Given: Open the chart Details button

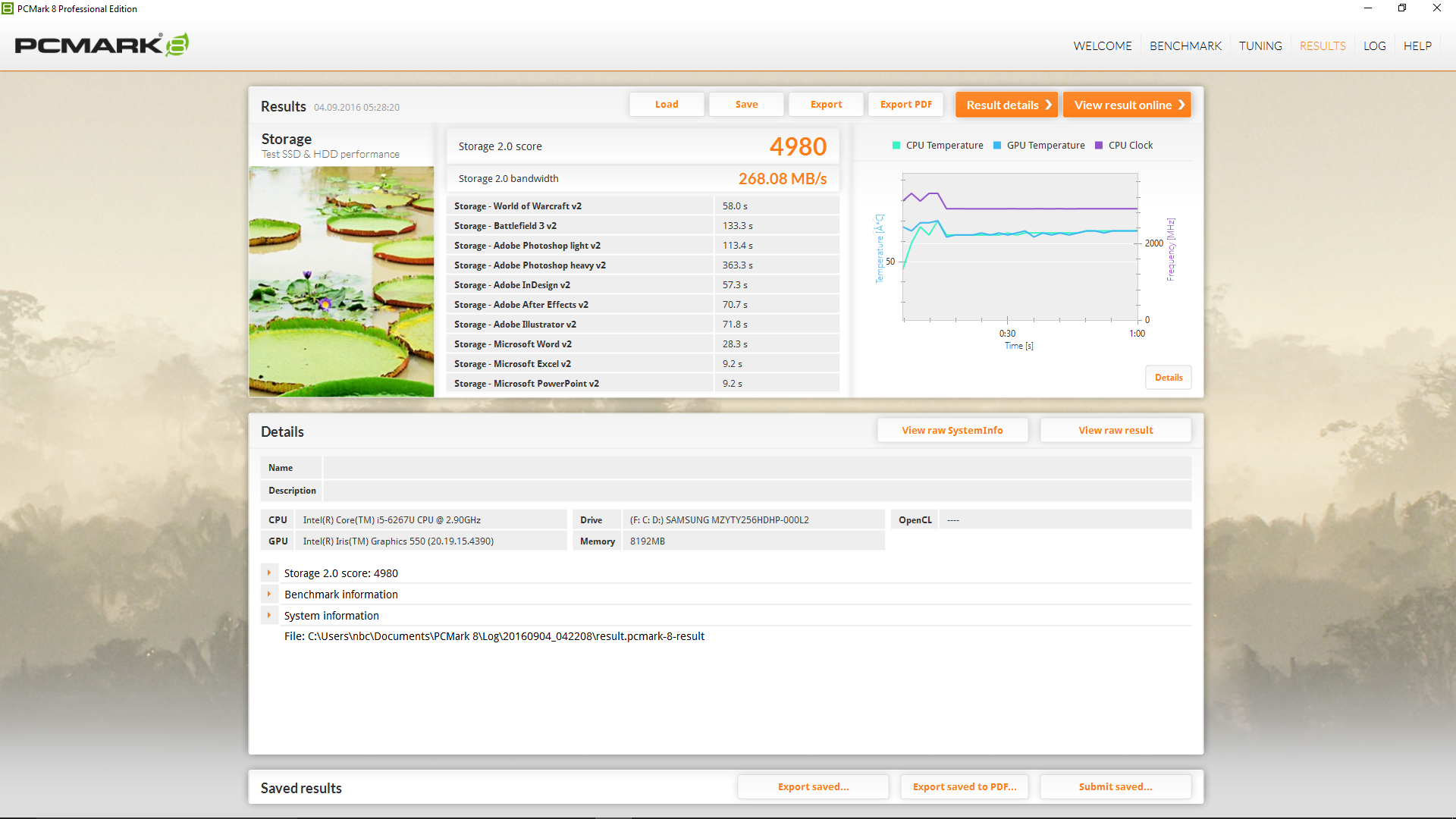Looking at the screenshot, I should 1168,378.
